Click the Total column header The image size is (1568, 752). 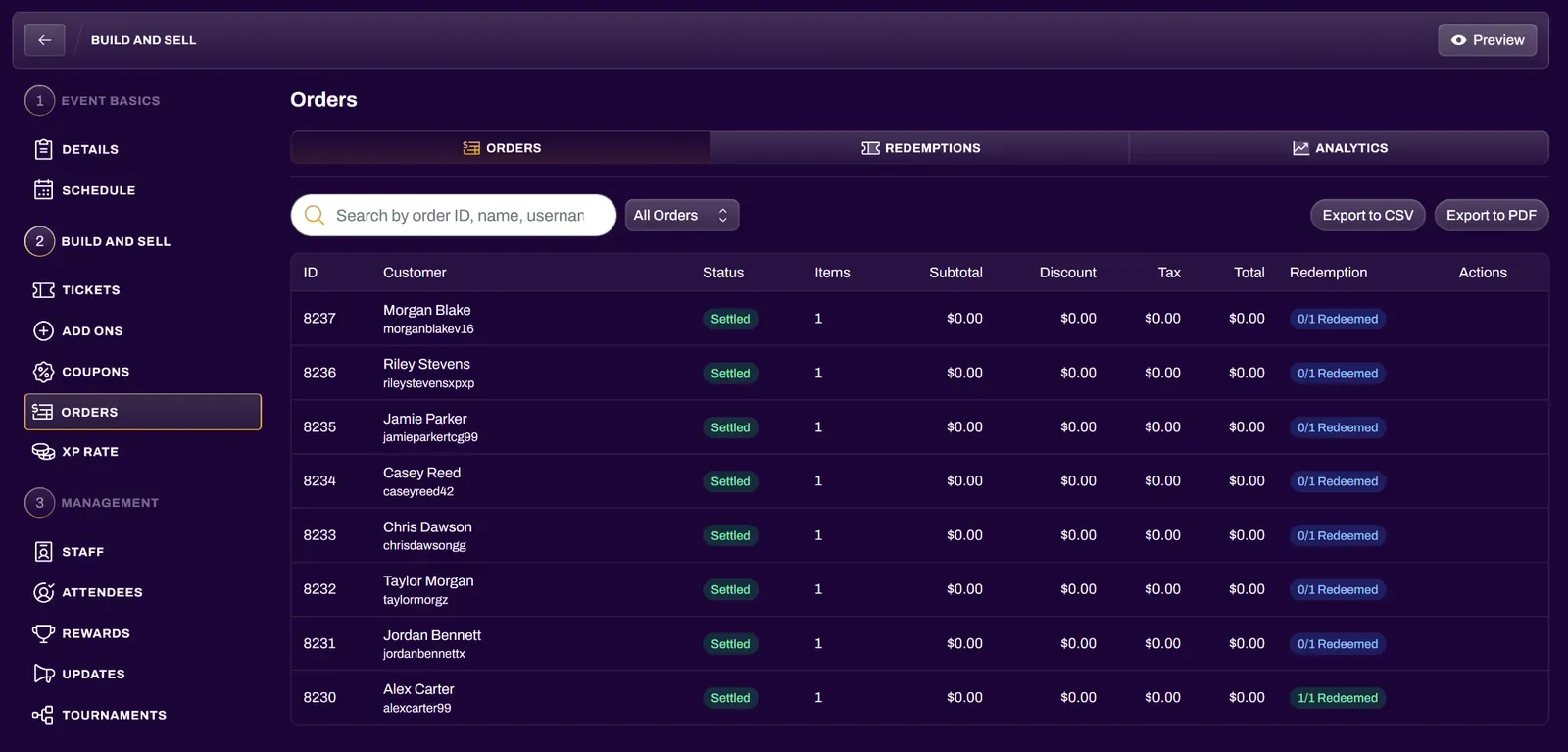pos(1249,273)
